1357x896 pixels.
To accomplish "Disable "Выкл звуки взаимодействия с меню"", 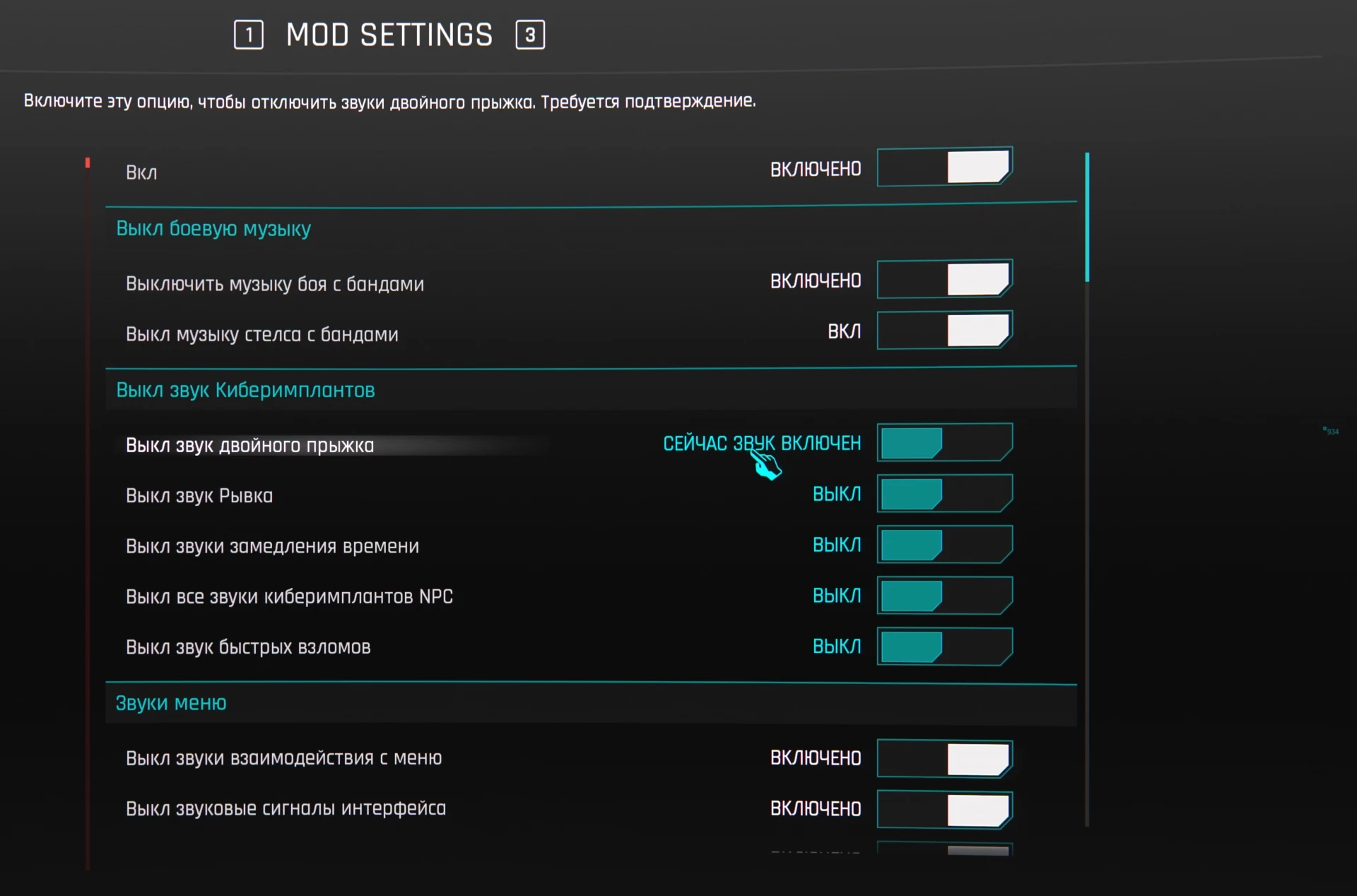I will pyautogui.click(x=945, y=758).
